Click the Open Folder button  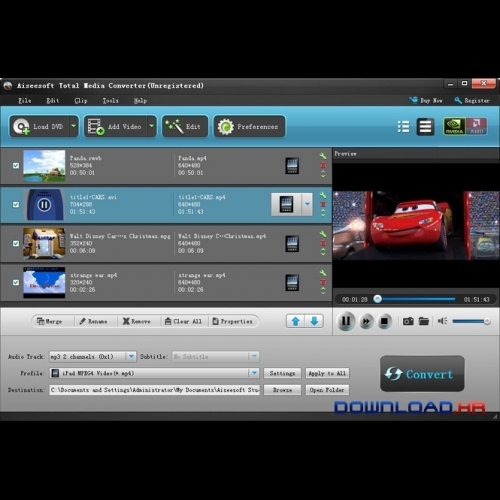tap(327, 390)
